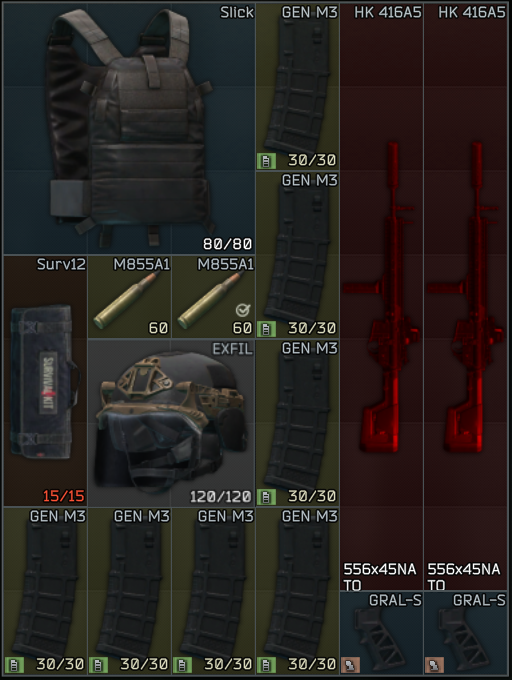
Task: Select the Slick armor vest item
Action: (129, 128)
